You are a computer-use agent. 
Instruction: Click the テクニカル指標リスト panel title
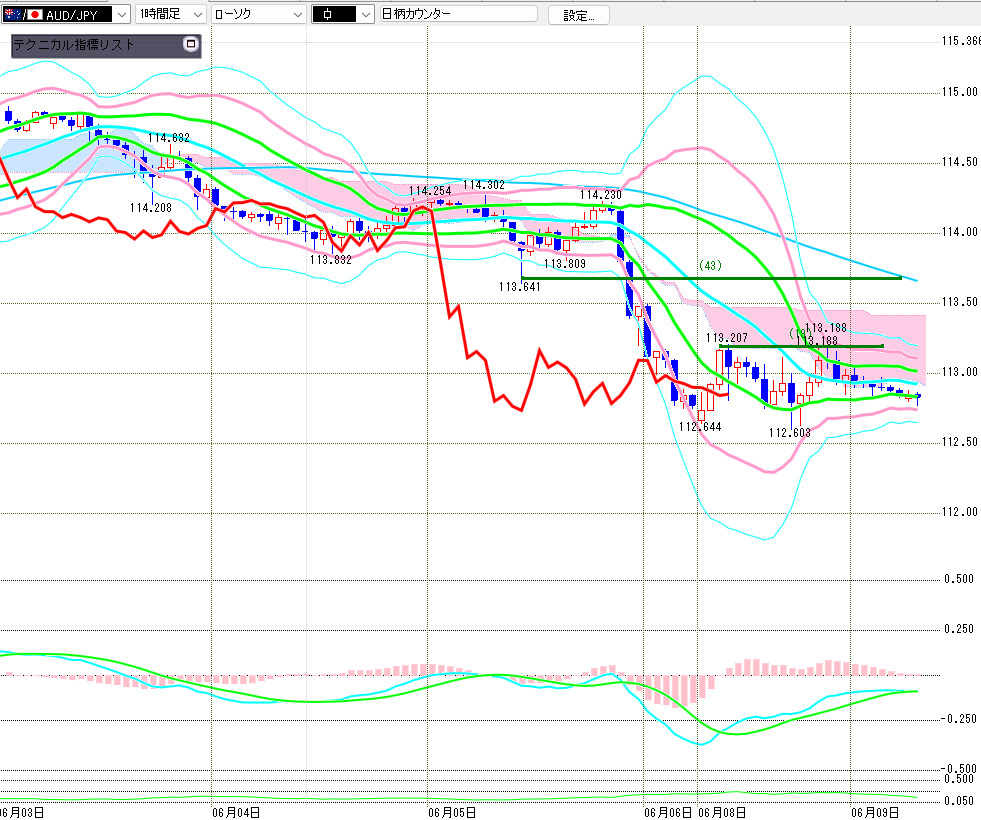74,44
